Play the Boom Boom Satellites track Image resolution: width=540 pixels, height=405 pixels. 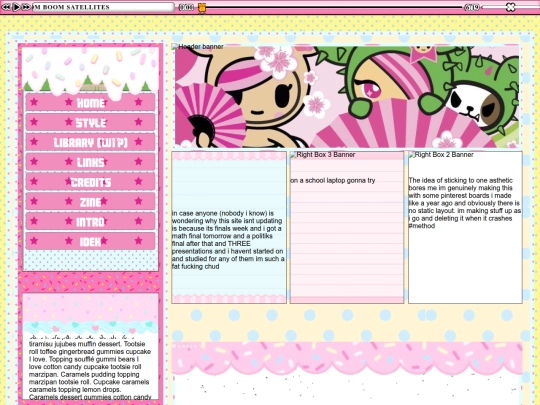pos(16,7)
